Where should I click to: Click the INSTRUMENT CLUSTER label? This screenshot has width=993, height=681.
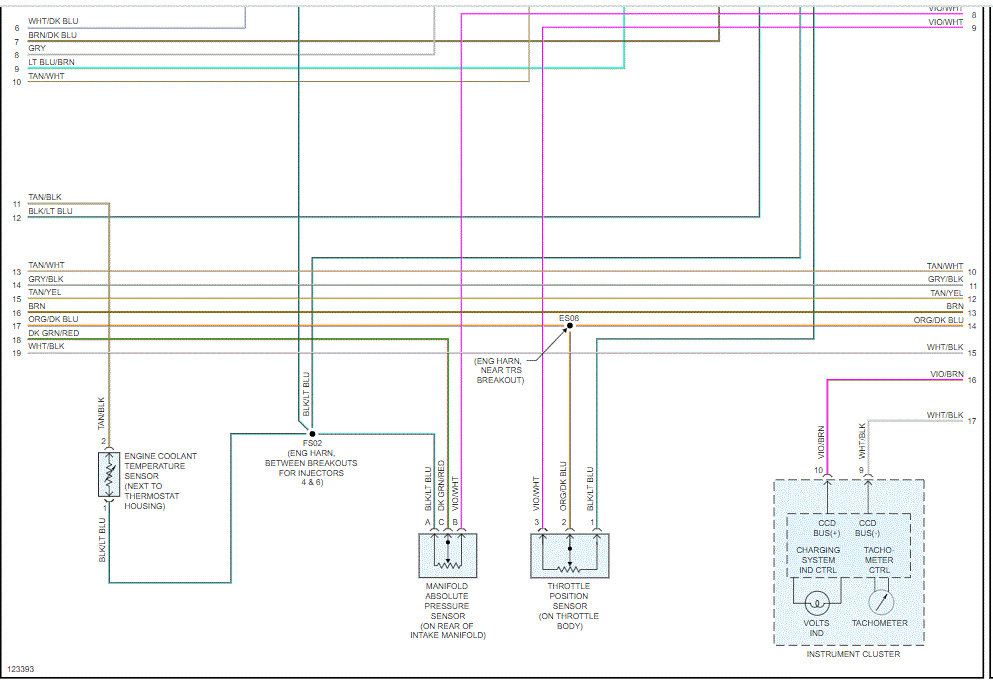[853, 654]
